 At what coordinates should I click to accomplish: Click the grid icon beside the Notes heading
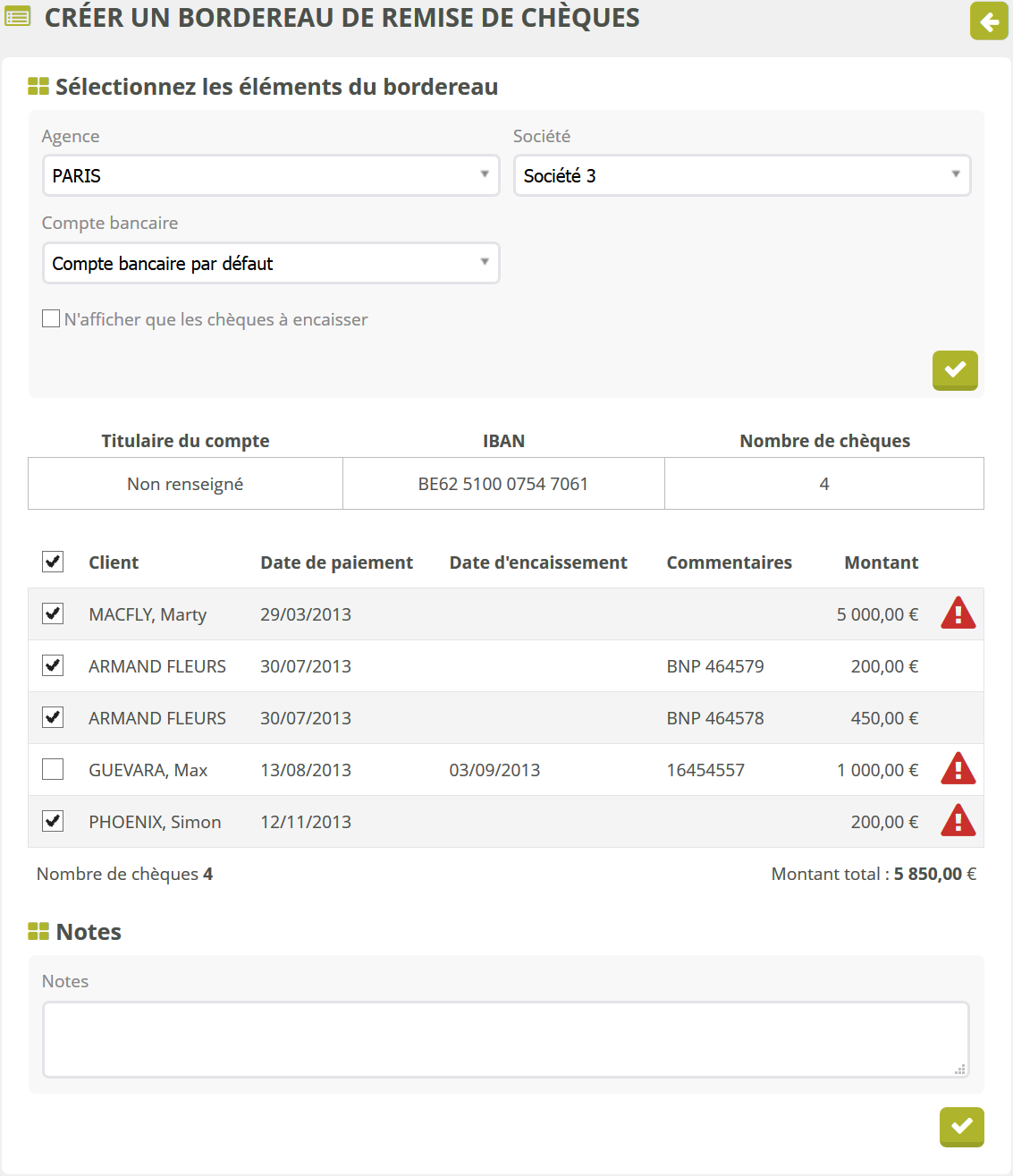pos(38,932)
